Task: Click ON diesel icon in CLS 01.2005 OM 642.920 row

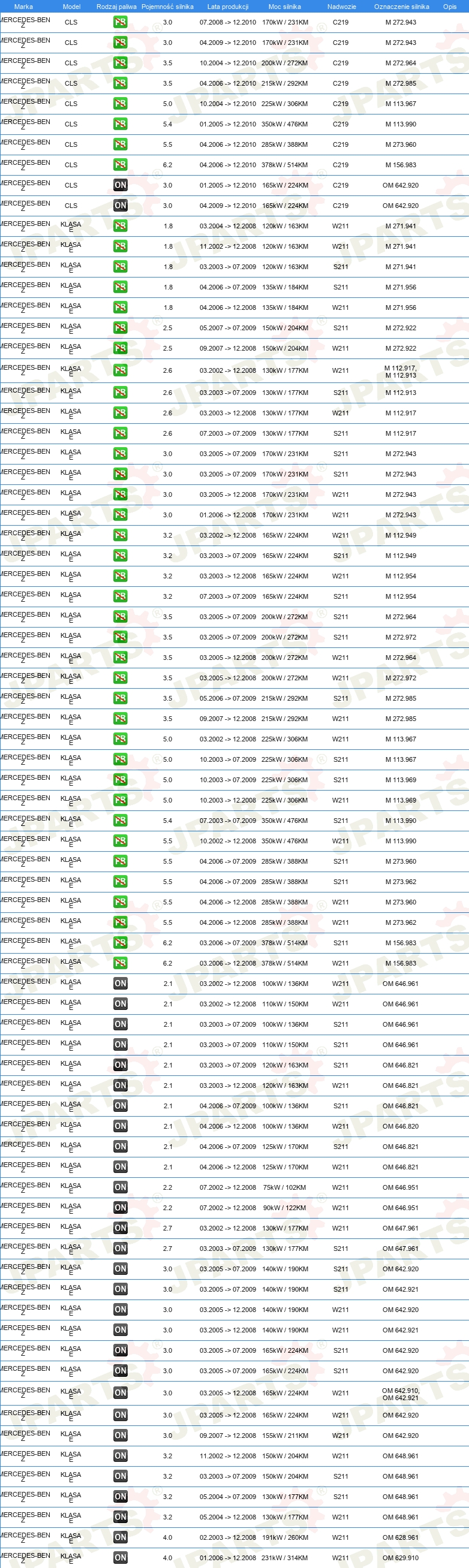Action: tap(121, 186)
